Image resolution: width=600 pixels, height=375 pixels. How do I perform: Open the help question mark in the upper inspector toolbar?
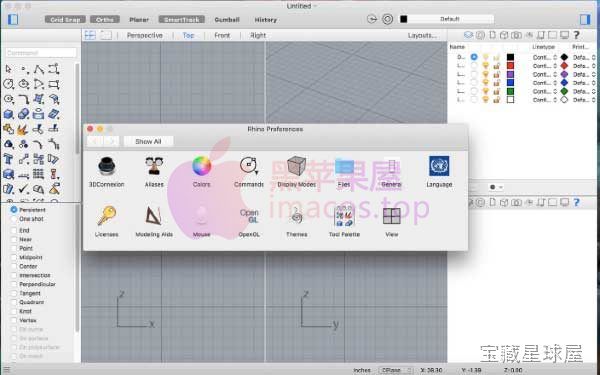[x=576, y=35]
